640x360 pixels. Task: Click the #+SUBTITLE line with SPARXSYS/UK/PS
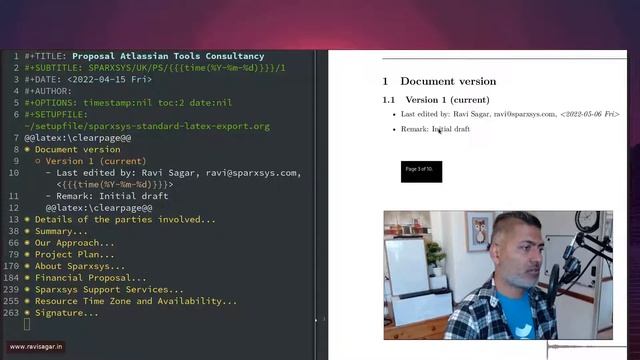click(x=155, y=68)
